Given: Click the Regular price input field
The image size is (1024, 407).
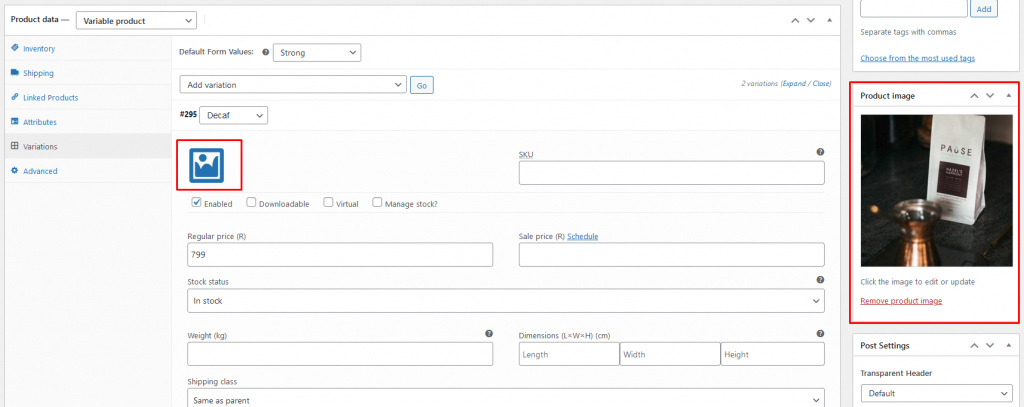Looking at the screenshot, I should pos(340,255).
